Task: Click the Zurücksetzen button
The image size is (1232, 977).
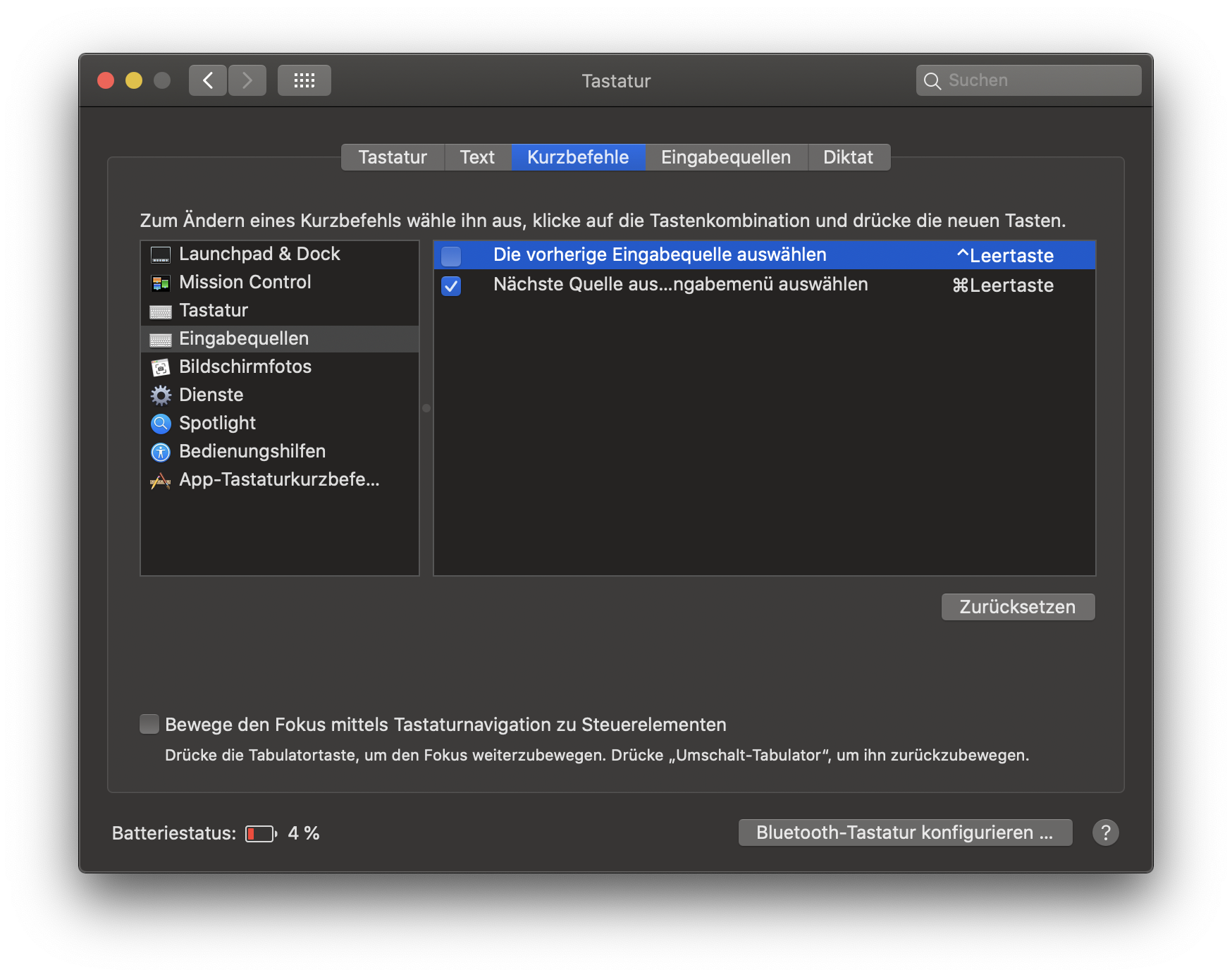Action: [1018, 607]
